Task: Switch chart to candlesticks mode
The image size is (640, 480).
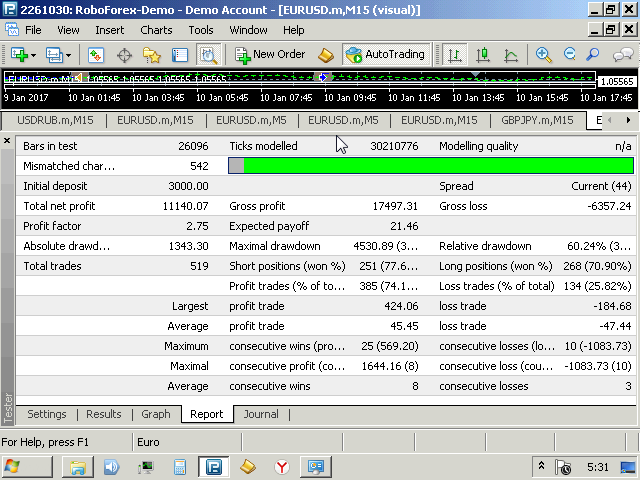Action: (483, 55)
